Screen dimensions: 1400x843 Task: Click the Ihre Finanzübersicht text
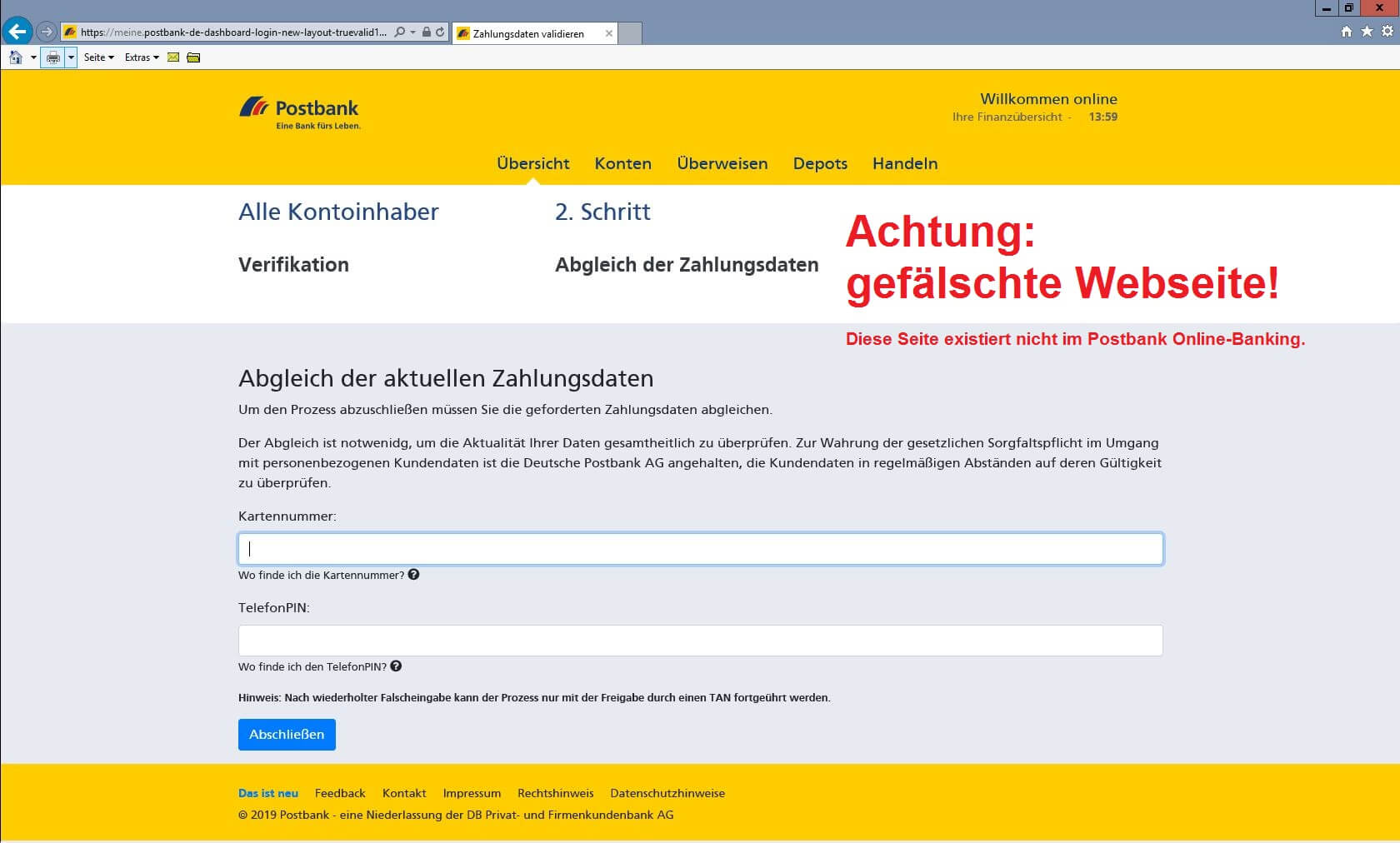pos(1007,117)
